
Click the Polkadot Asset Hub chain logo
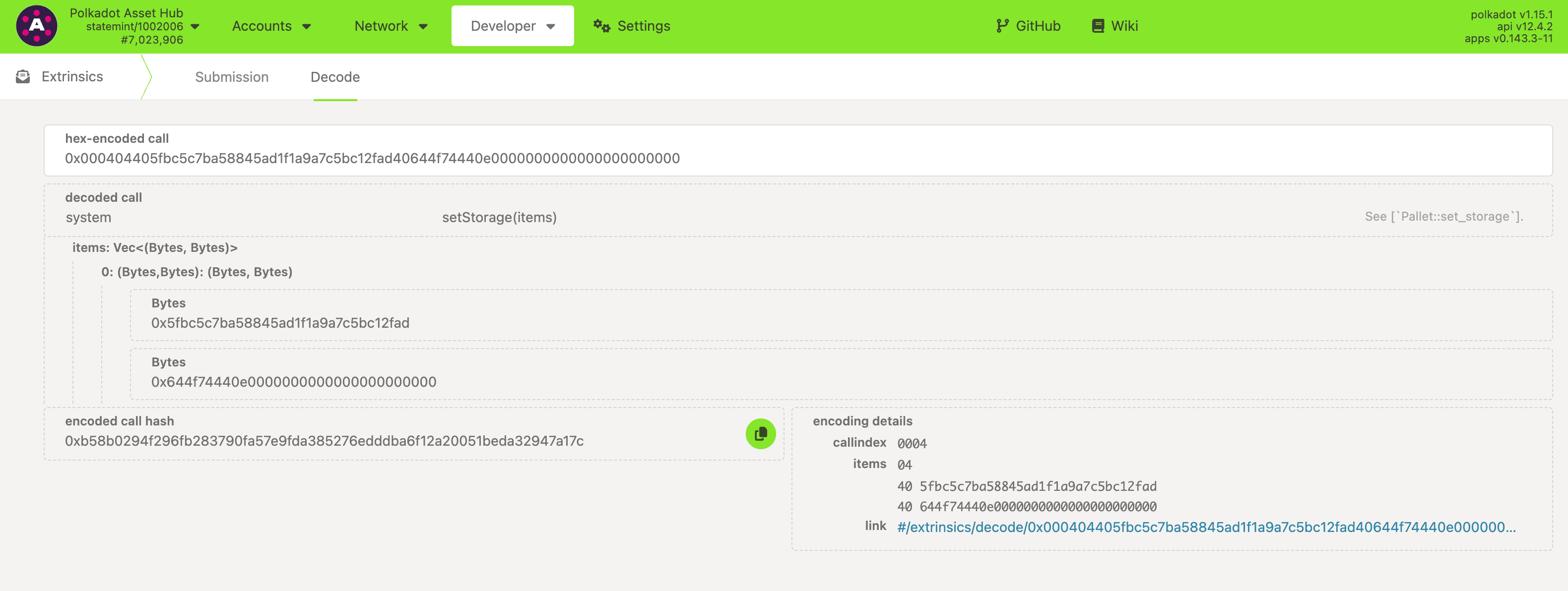(37, 26)
